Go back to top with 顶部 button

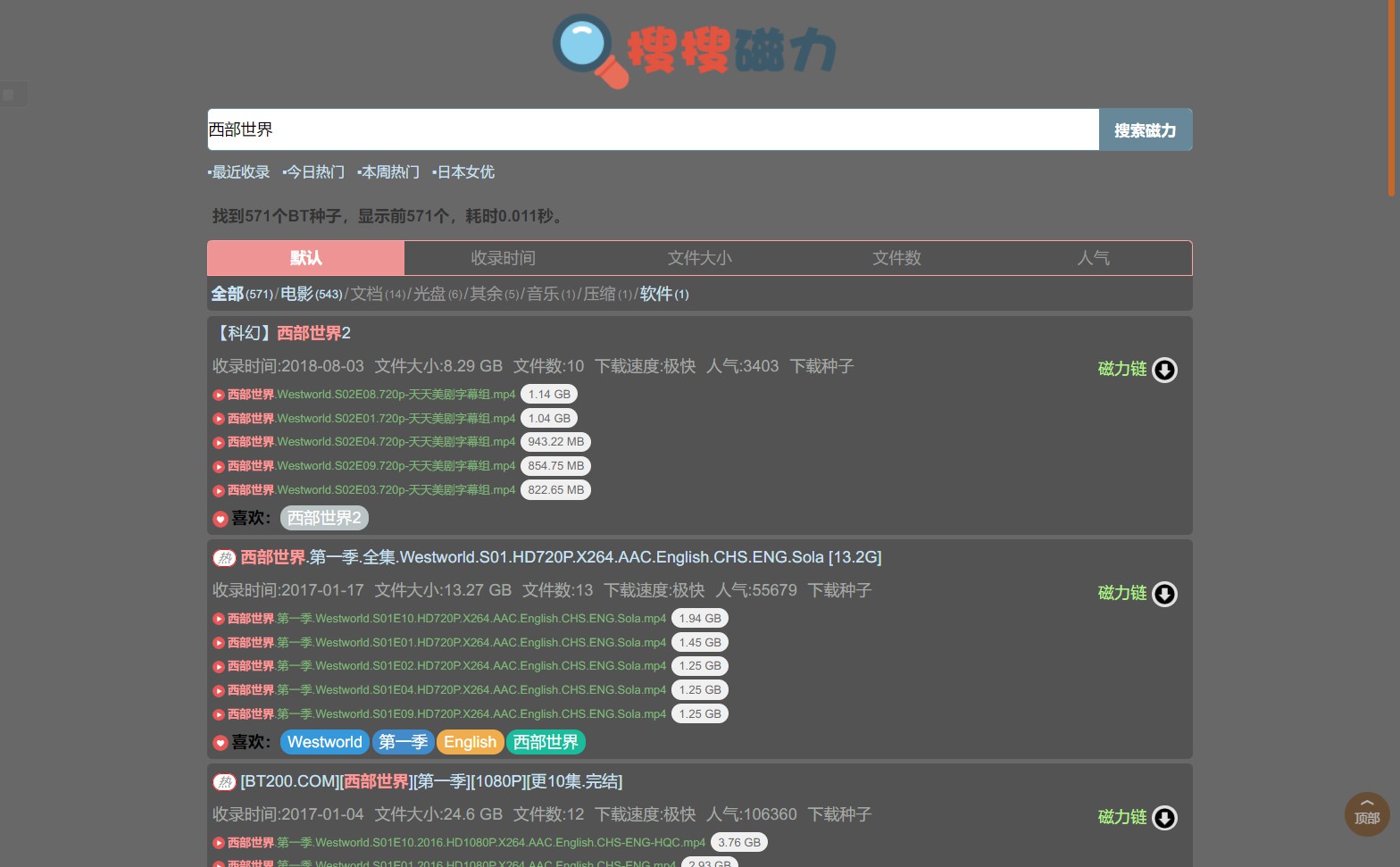click(1367, 814)
